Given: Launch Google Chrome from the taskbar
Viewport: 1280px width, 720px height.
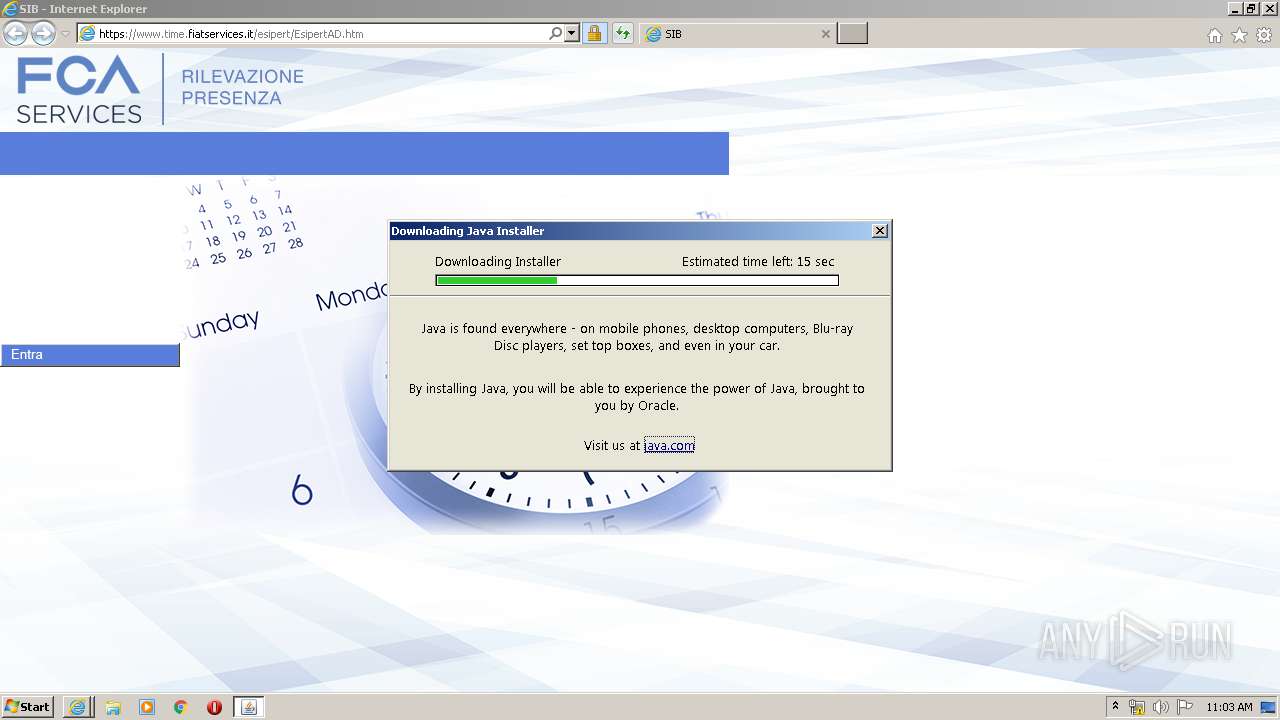Looking at the screenshot, I should (x=181, y=707).
